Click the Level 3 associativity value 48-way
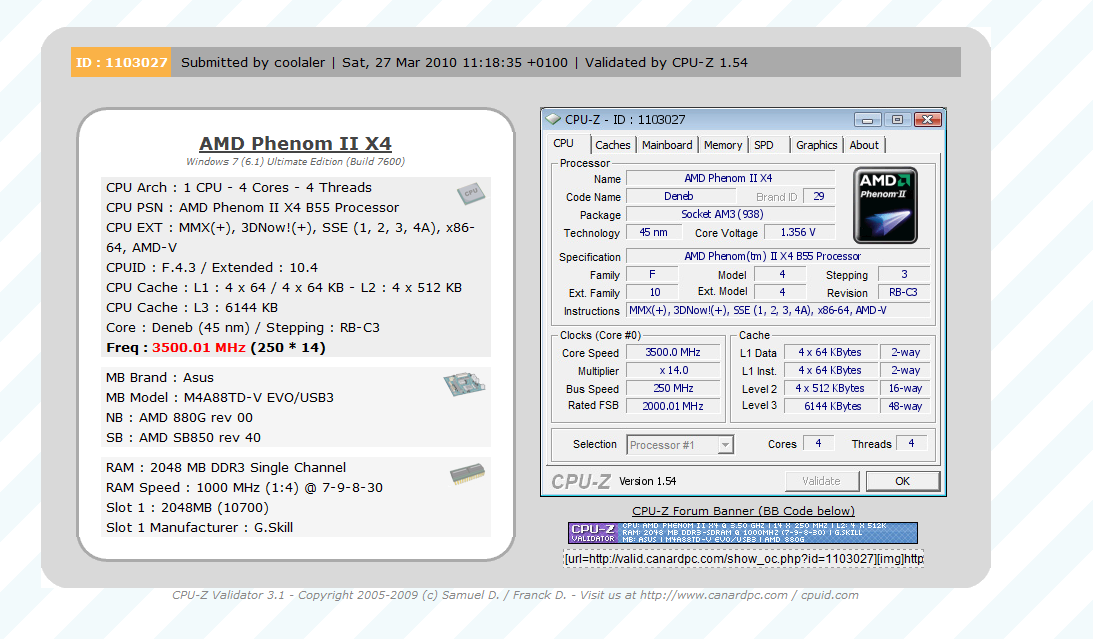Viewport: 1093px width, 639px height. tap(905, 406)
